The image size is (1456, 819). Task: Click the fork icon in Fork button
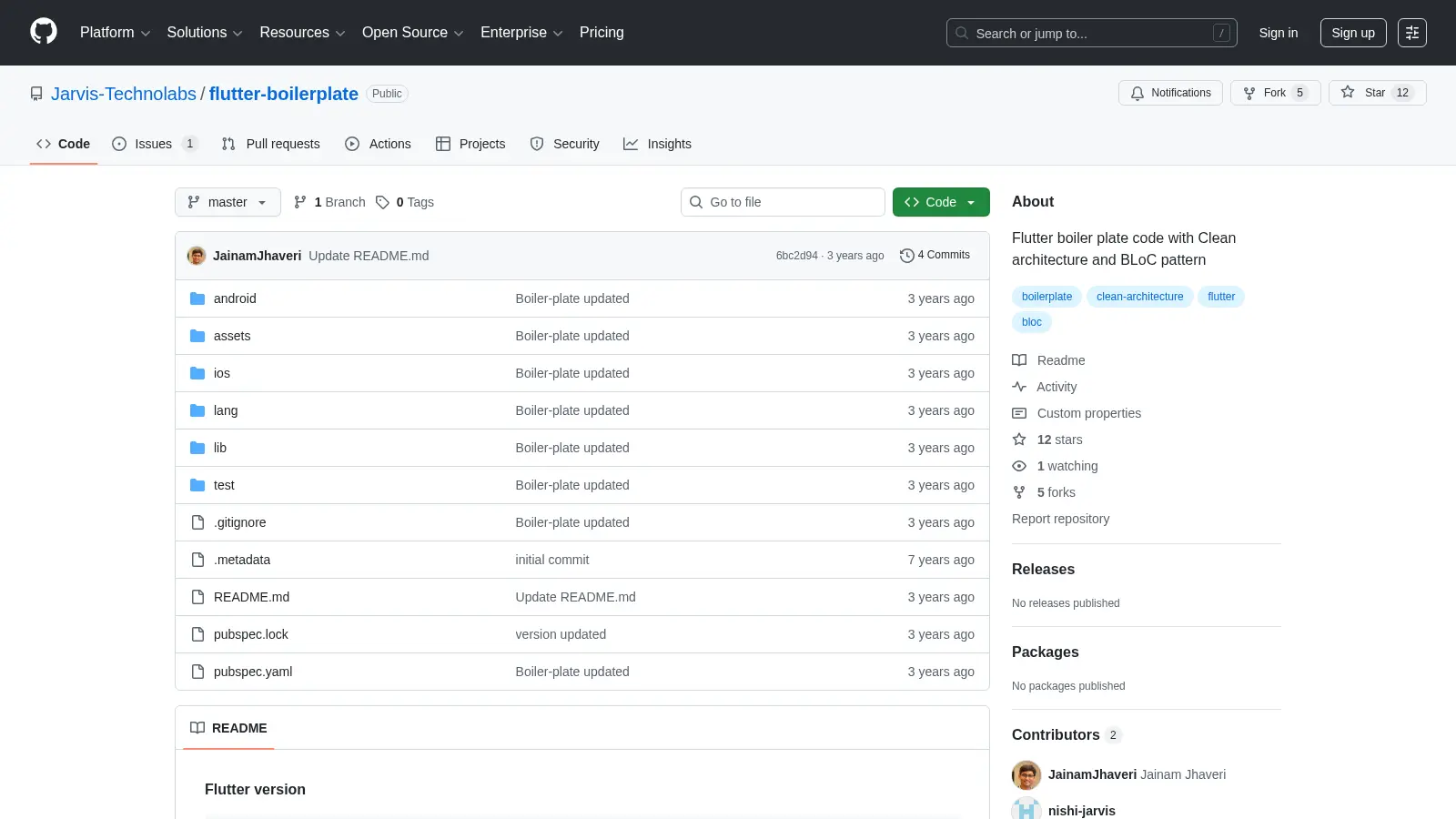[x=1249, y=93]
